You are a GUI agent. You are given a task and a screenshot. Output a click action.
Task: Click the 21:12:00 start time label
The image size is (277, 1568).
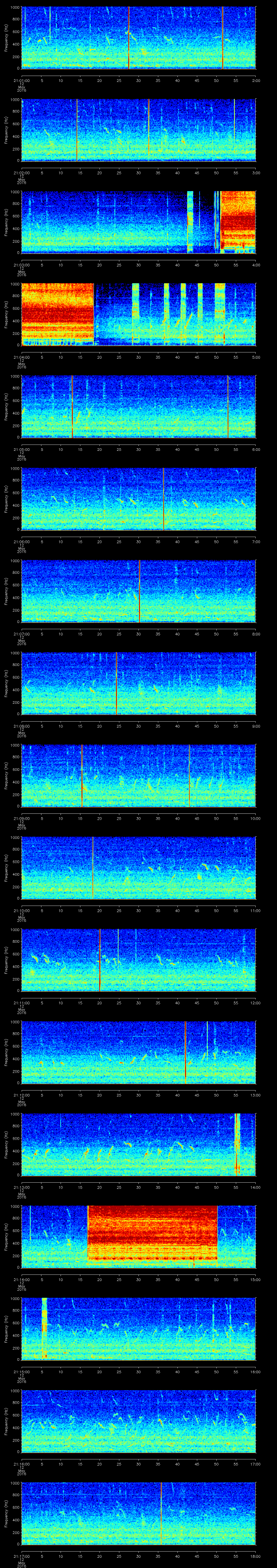[21, 1095]
